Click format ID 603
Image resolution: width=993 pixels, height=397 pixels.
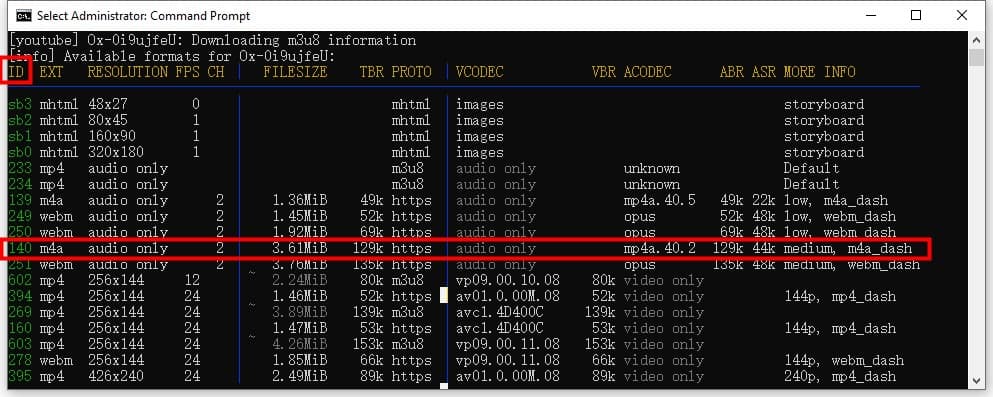pos(20,344)
